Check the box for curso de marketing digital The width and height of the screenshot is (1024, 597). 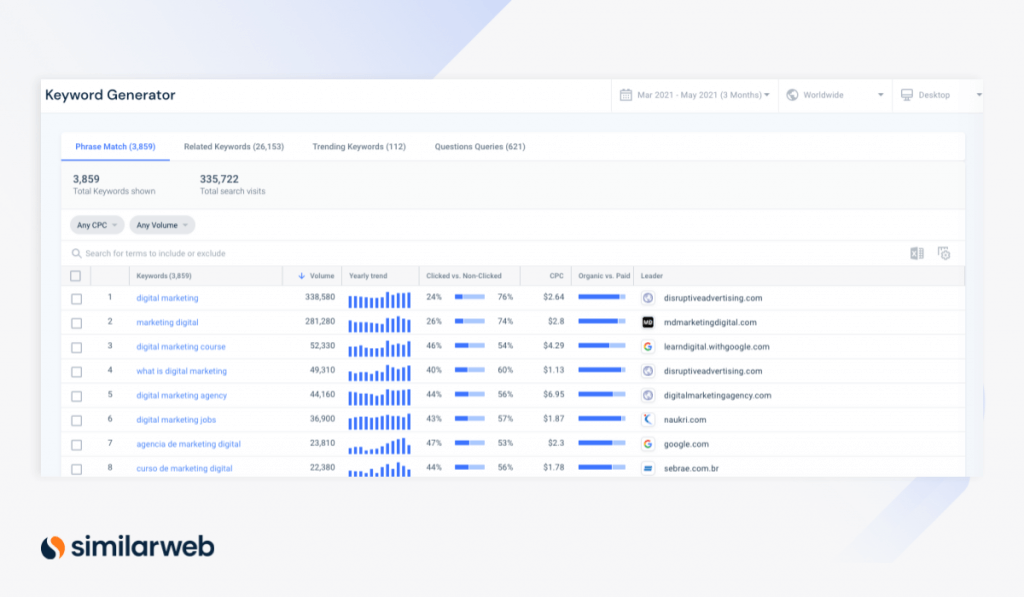pyautogui.click(x=76, y=469)
